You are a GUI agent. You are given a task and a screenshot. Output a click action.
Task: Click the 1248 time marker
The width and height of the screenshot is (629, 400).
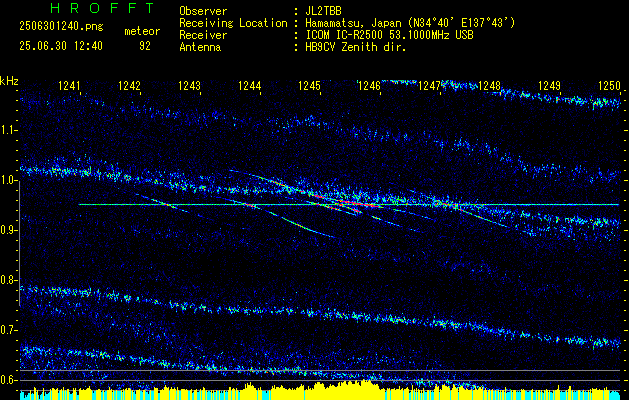pos(489,86)
